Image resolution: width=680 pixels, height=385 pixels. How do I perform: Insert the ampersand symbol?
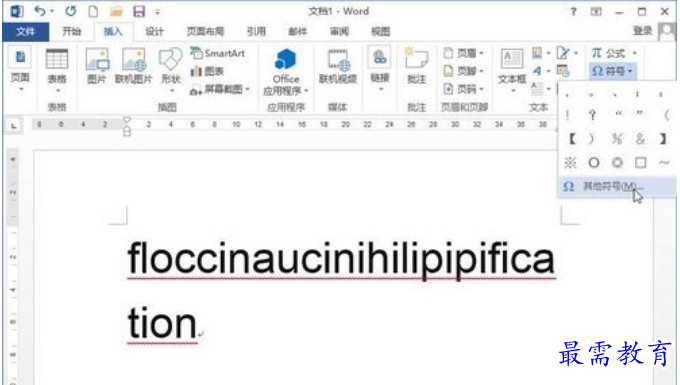[640, 139]
